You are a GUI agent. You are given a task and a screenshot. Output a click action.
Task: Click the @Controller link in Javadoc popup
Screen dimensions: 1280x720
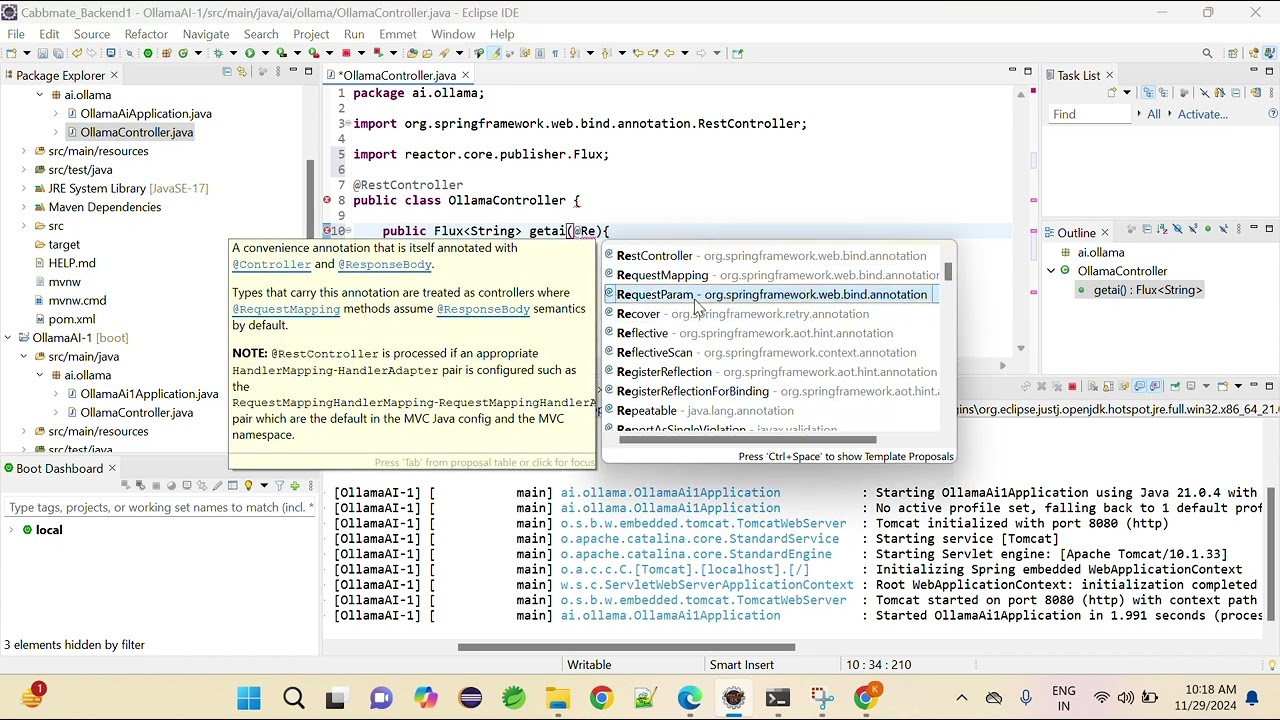pyautogui.click(x=272, y=265)
